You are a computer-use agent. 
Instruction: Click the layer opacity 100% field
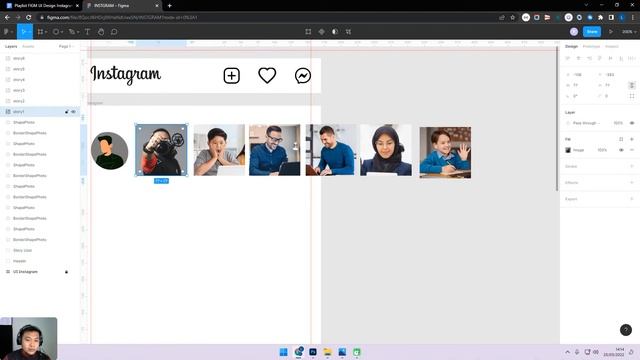point(618,123)
